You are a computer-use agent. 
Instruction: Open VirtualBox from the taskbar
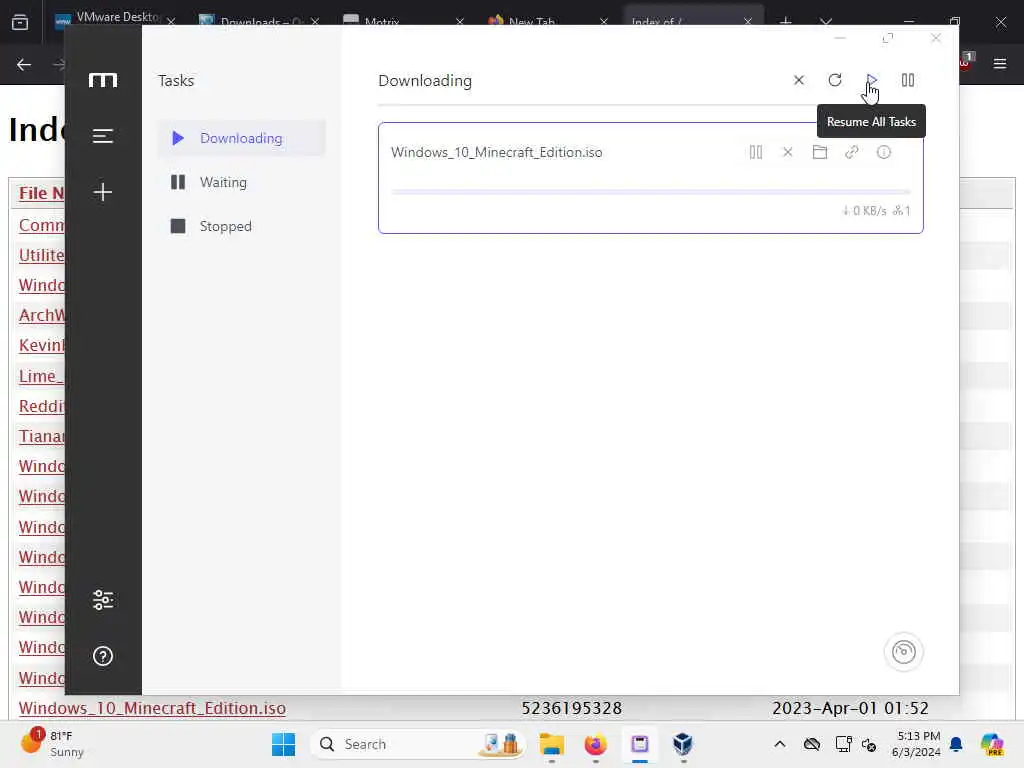[x=683, y=744]
